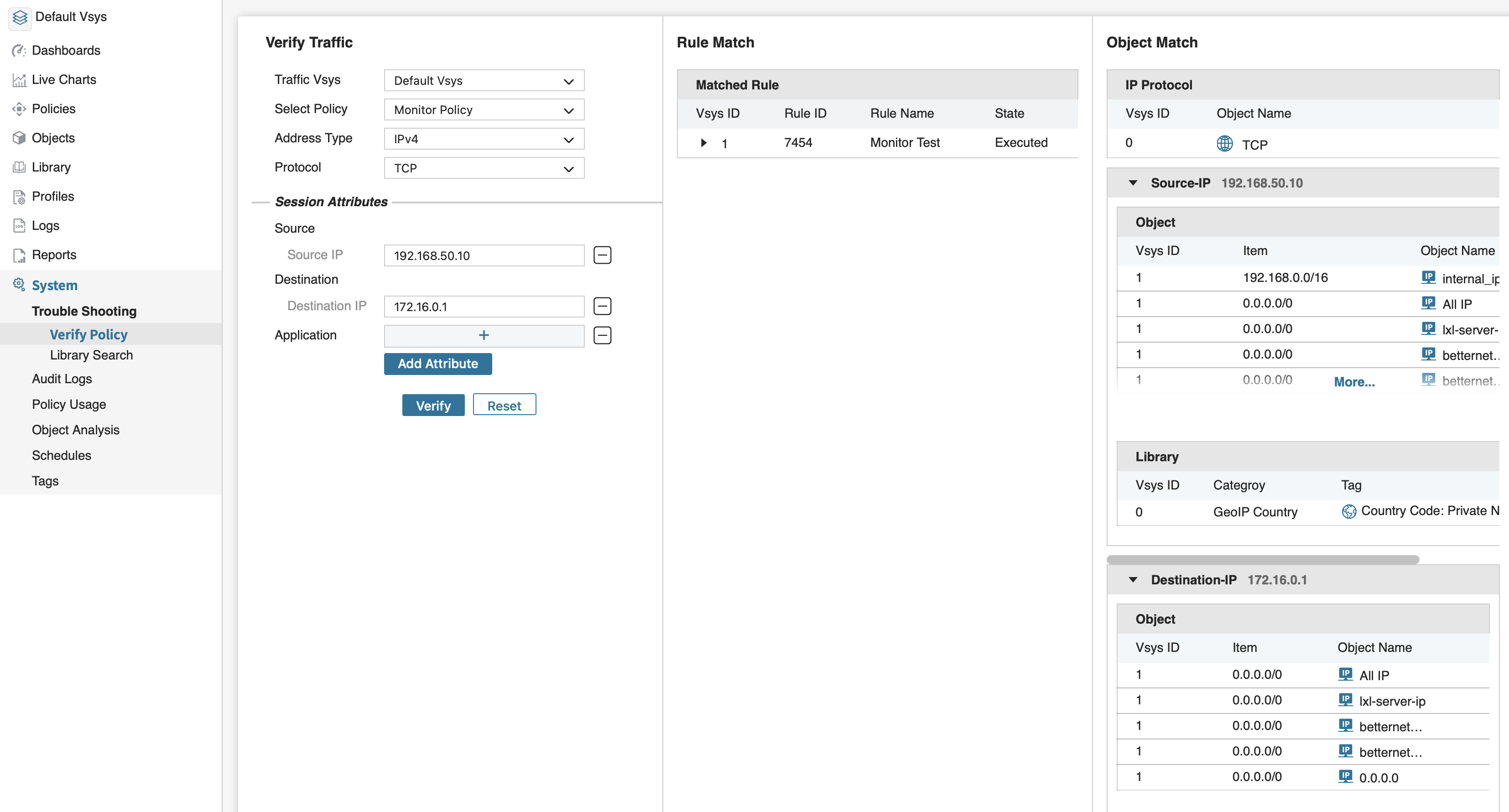
Task: Click the More... link in Source-IP objects
Action: point(1354,382)
